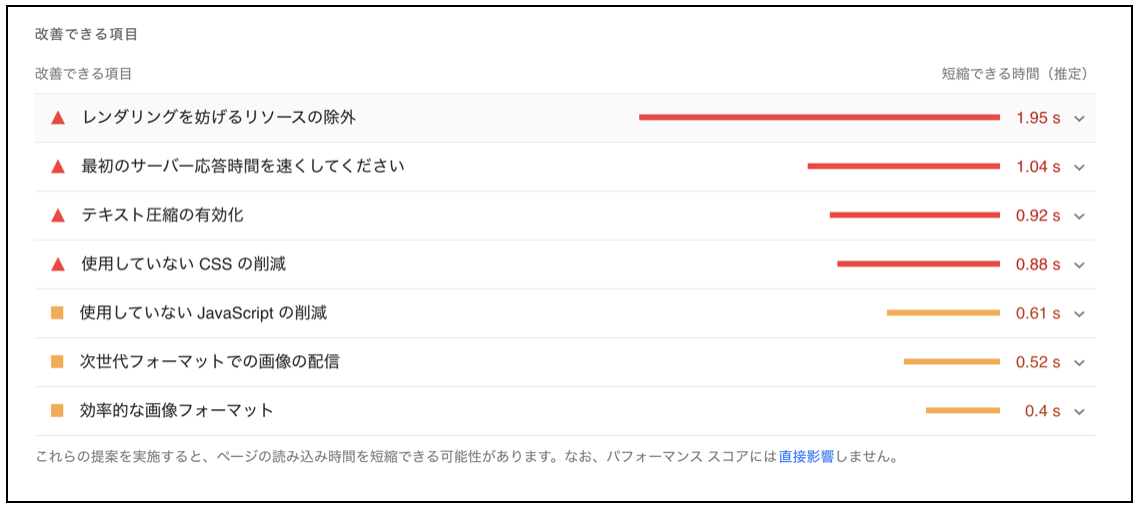Click the red 1.95 s savings bar
This screenshot has height=516, width=1140.
(819, 118)
